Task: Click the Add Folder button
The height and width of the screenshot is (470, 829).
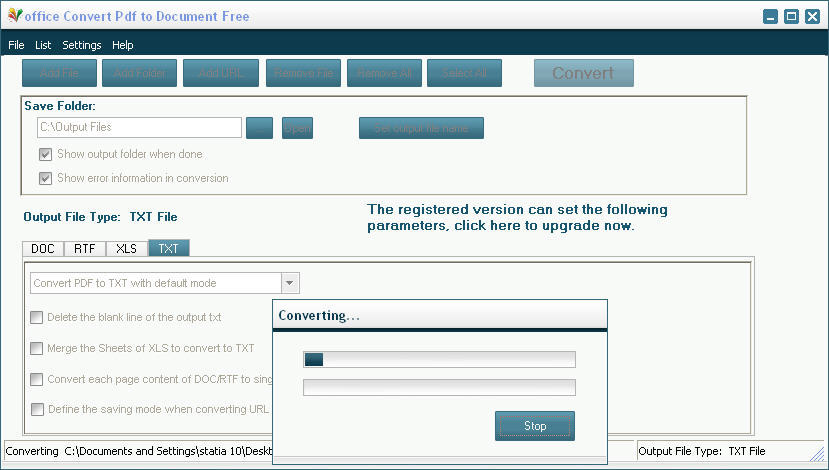Action: click(140, 73)
